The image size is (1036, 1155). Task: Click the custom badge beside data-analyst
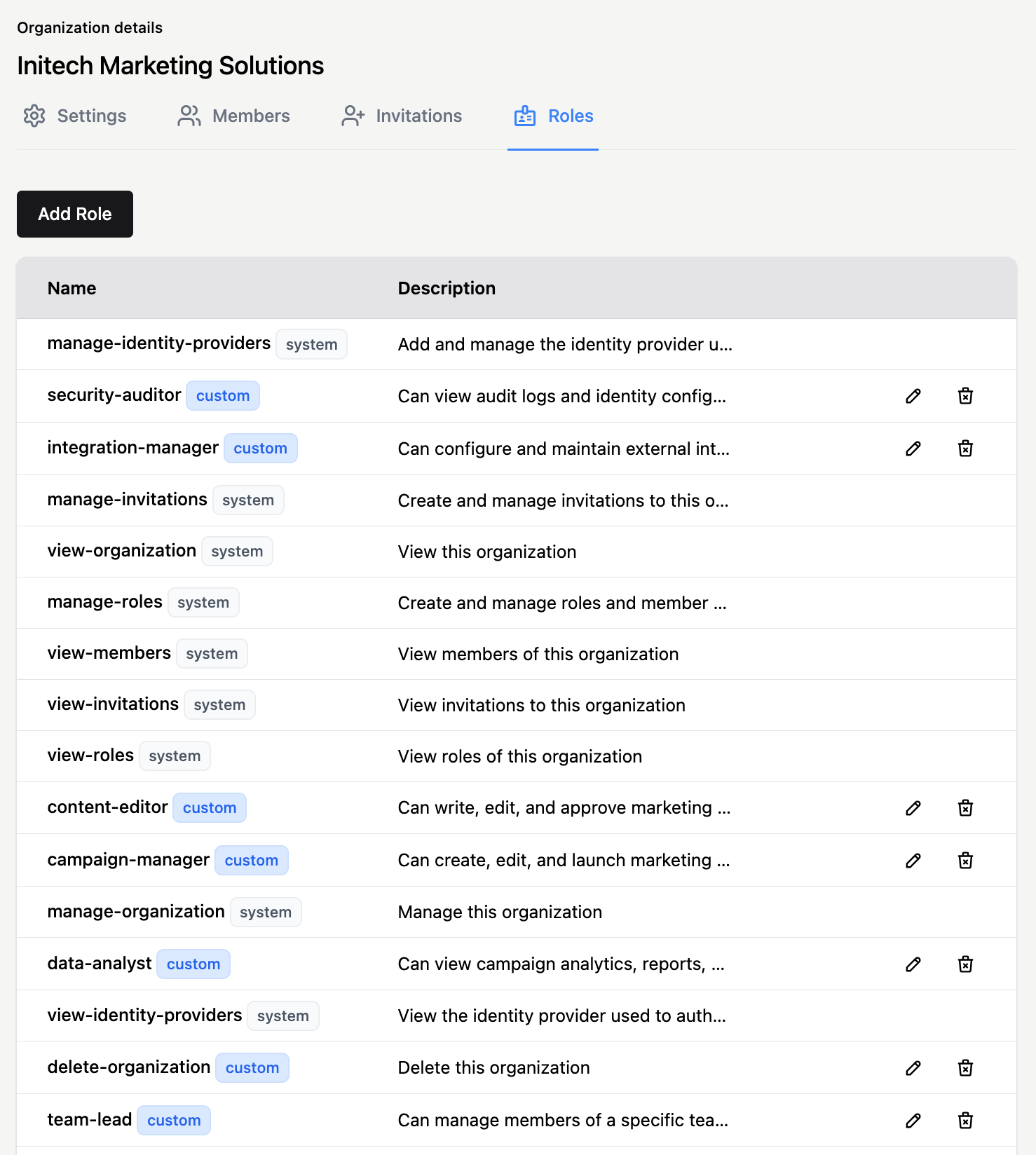coord(193,964)
